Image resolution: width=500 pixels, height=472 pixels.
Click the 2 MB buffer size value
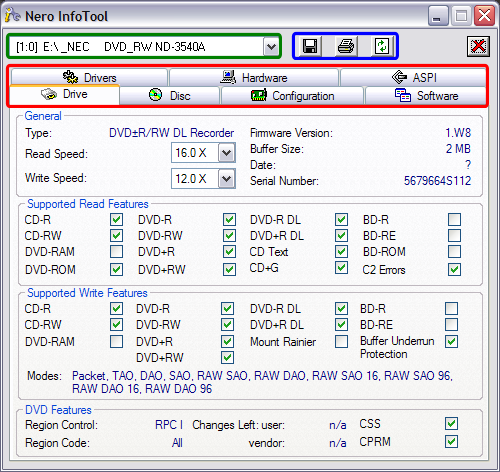click(458, 149)
